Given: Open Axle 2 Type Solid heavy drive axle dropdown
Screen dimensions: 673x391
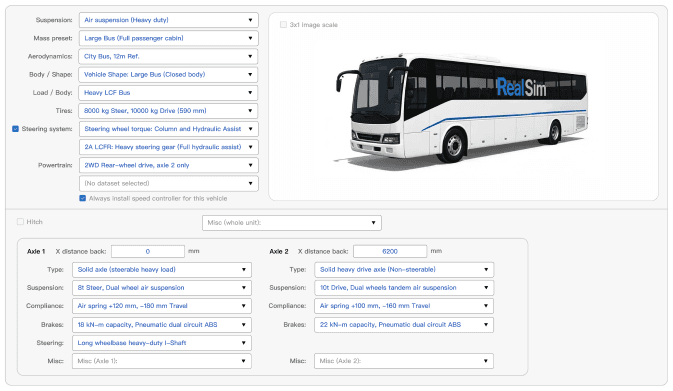Looking at the screenshot, I should (404, 270).
